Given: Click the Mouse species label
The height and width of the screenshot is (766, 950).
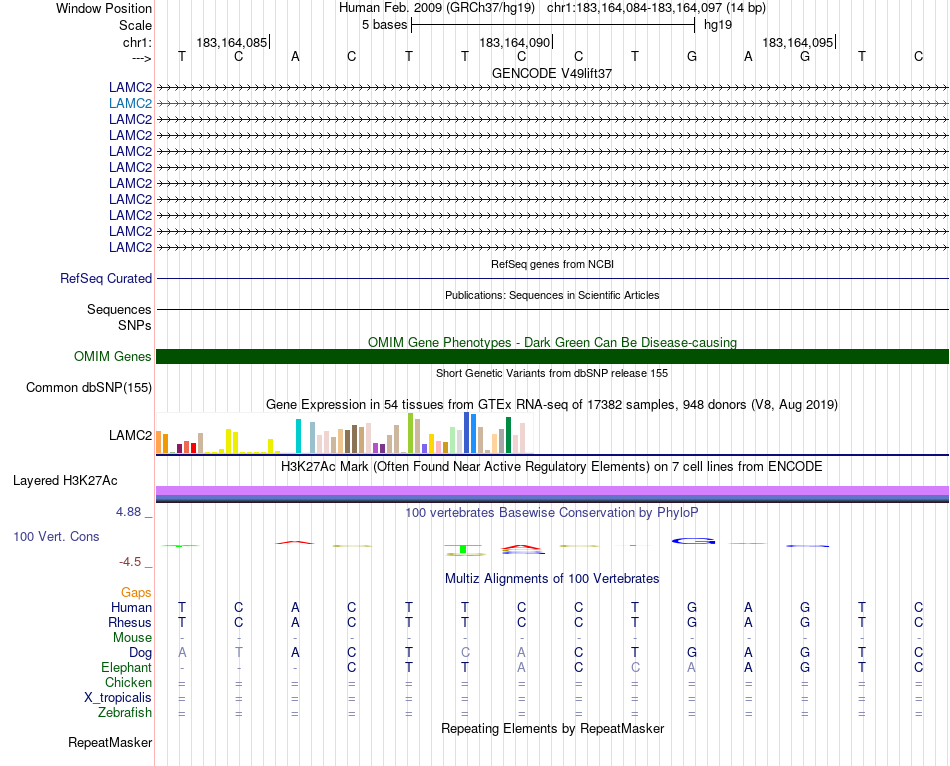Looking at the screenshot, I should [x=133, y=638].
